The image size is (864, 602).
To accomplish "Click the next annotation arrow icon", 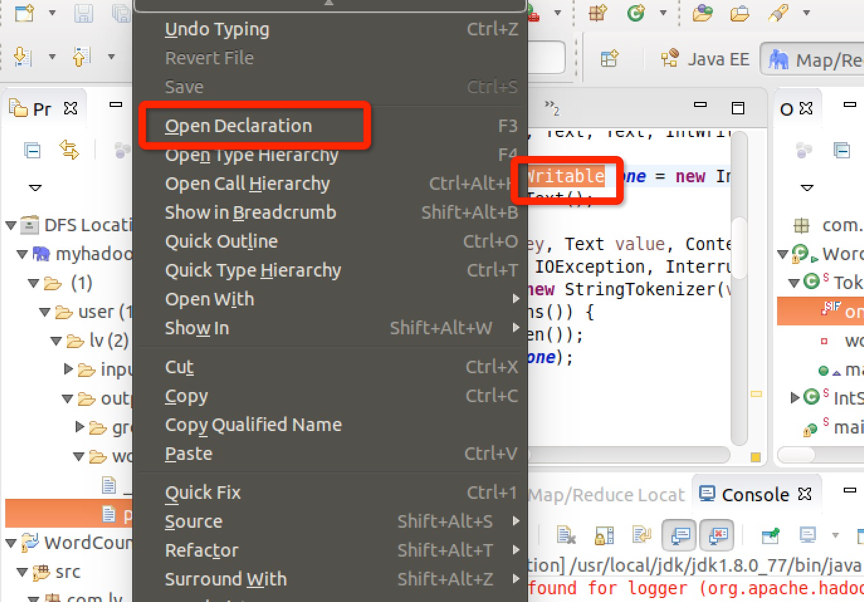I will tap(22, 56).
